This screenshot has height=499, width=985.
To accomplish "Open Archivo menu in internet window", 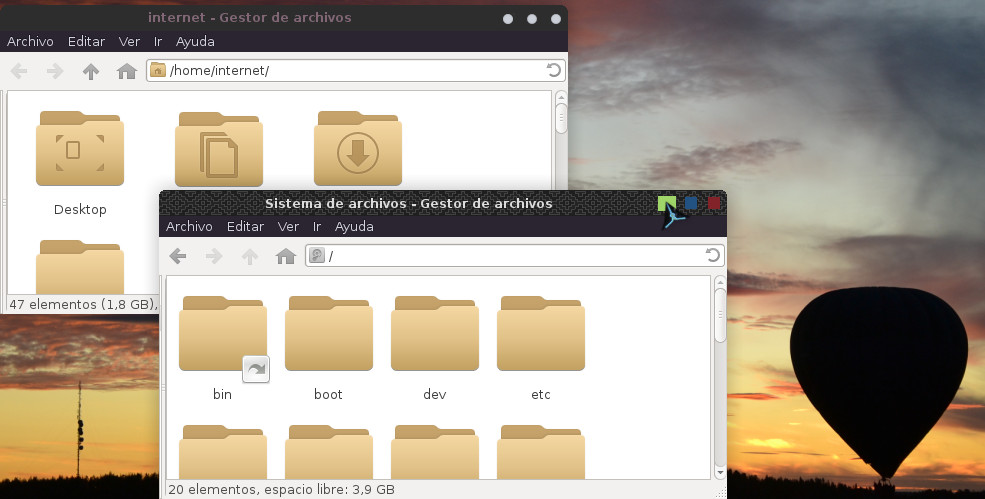I will click(x=30, y=41).
